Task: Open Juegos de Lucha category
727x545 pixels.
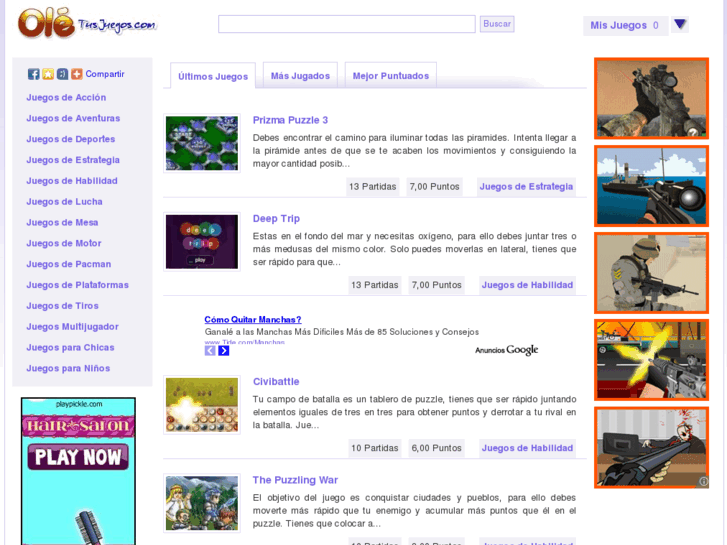Action: pyautogui.click(x=64, y=202)
